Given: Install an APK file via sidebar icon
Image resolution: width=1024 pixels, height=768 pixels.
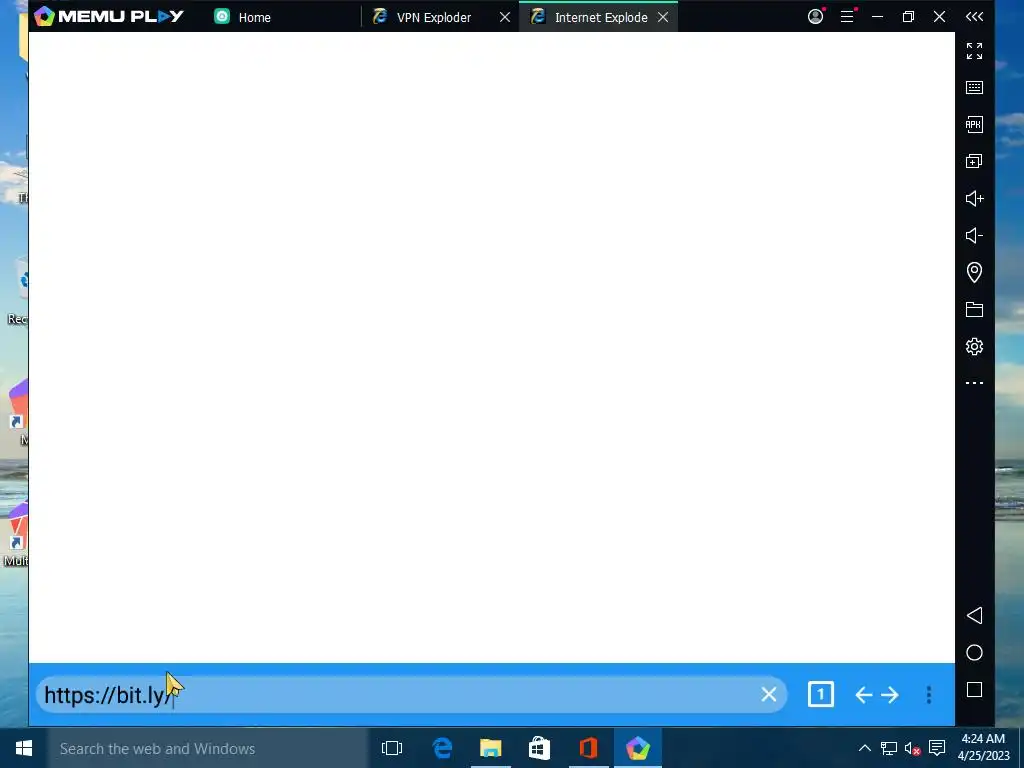Looking at the screenshot, I should [x=974, y=124].
